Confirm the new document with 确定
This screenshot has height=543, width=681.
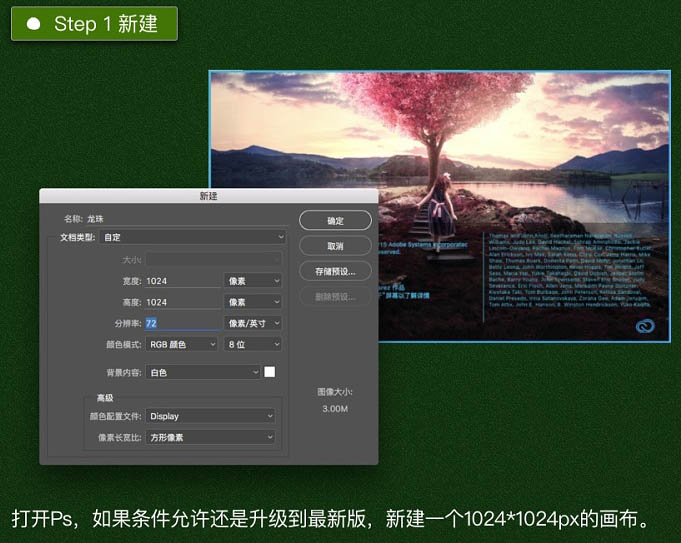tap(335, 221)
